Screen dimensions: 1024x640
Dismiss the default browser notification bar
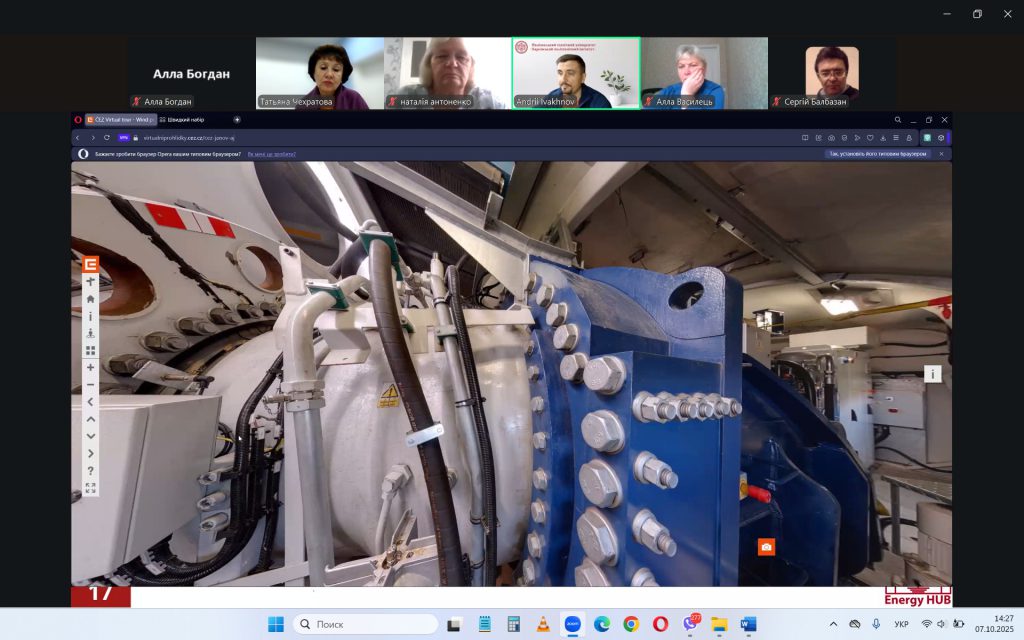click(941, 154)
